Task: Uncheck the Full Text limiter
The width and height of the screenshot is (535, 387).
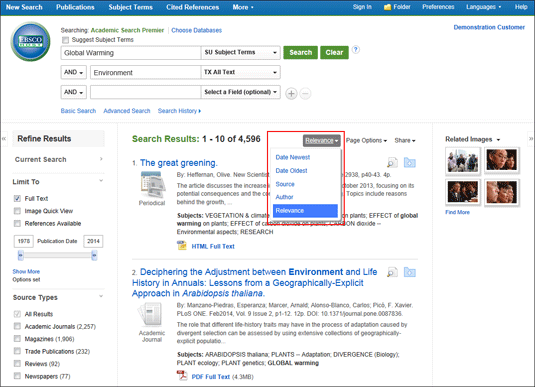Action: (17, 198)
